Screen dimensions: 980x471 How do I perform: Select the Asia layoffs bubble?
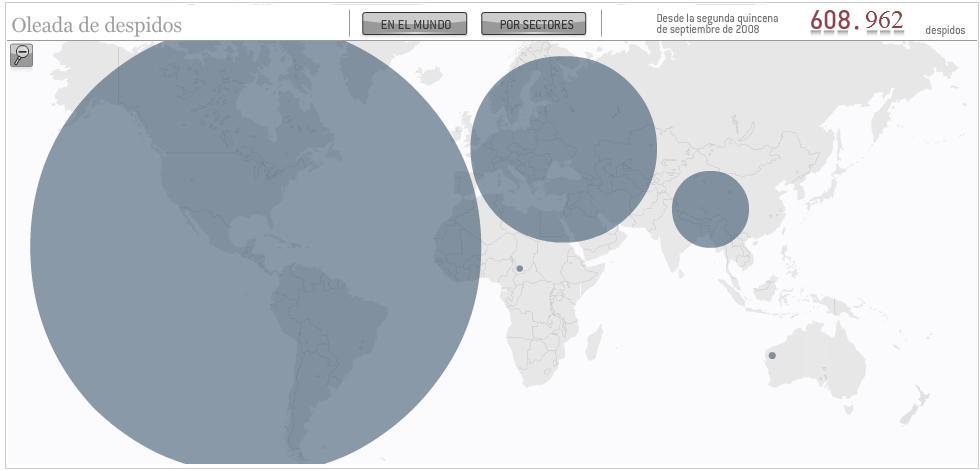[x=711, y=209]
